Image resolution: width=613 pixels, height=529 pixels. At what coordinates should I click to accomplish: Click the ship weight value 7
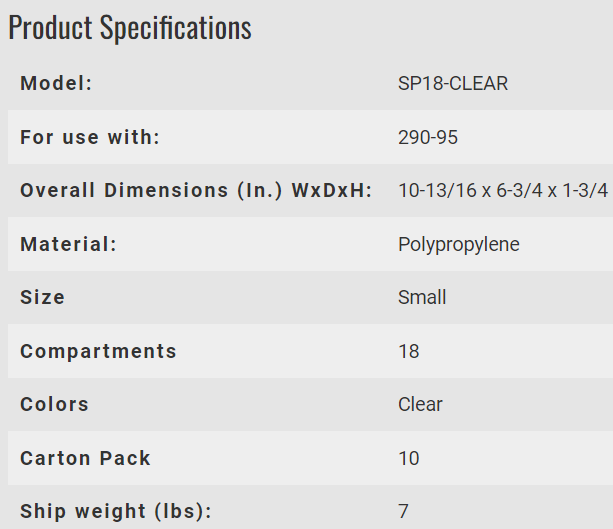[403, 511]
